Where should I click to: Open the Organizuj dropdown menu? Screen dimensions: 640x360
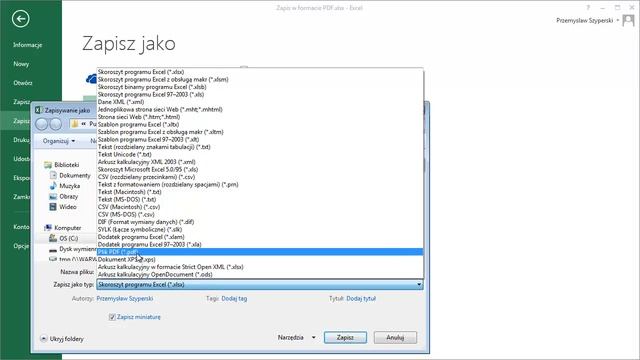[59, 141]
